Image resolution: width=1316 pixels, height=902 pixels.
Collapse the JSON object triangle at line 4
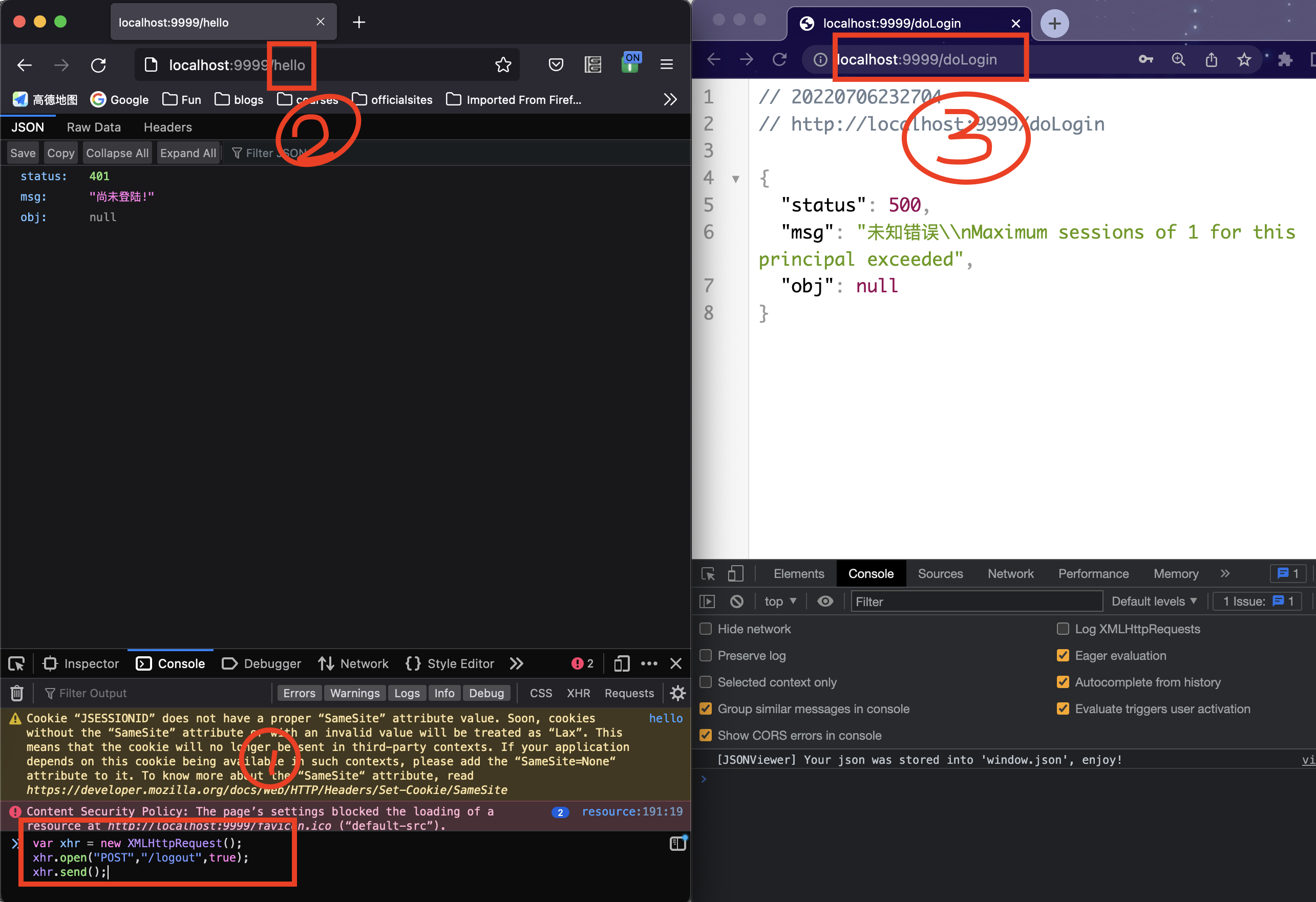coord(736,179)
